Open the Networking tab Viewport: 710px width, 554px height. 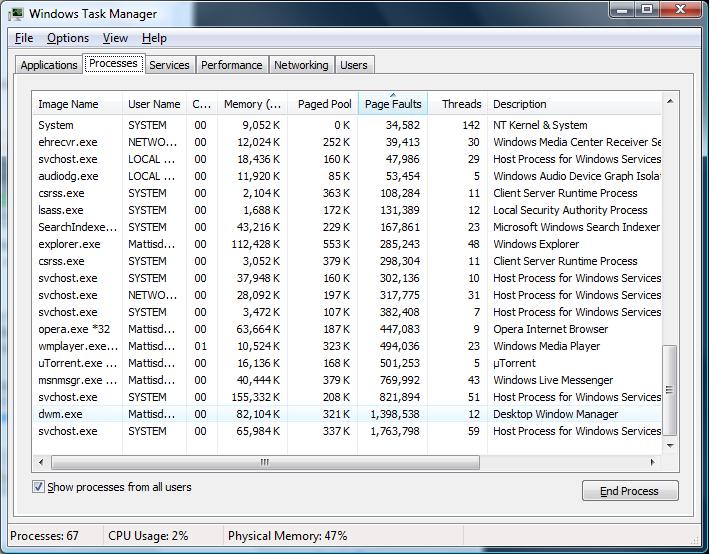click(301, 65)
